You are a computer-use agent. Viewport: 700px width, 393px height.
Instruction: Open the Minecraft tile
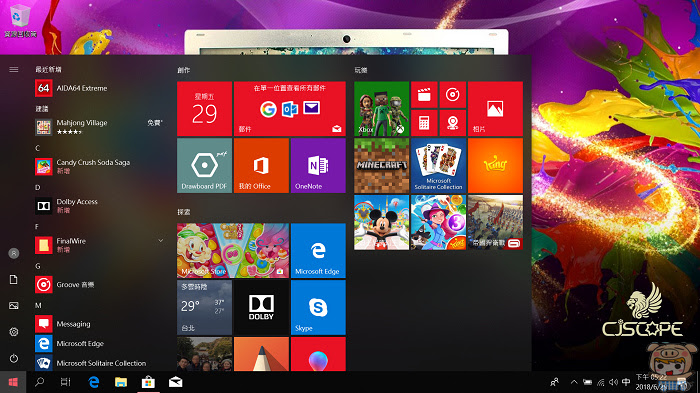pos(382,165)
